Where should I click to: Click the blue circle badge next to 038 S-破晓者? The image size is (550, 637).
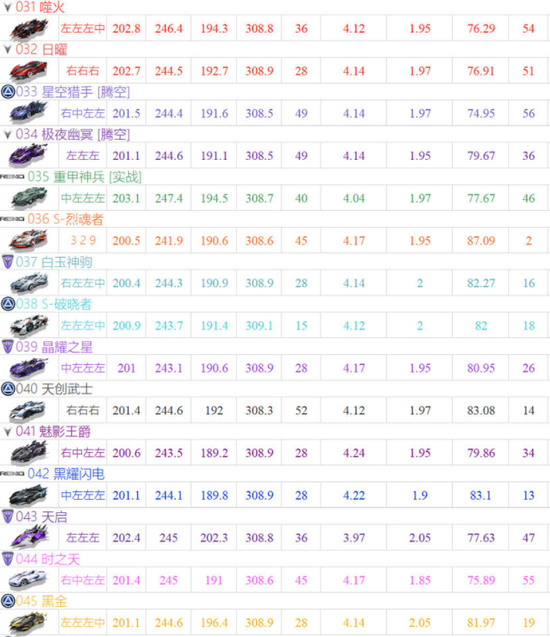click(x=8, y=304)
